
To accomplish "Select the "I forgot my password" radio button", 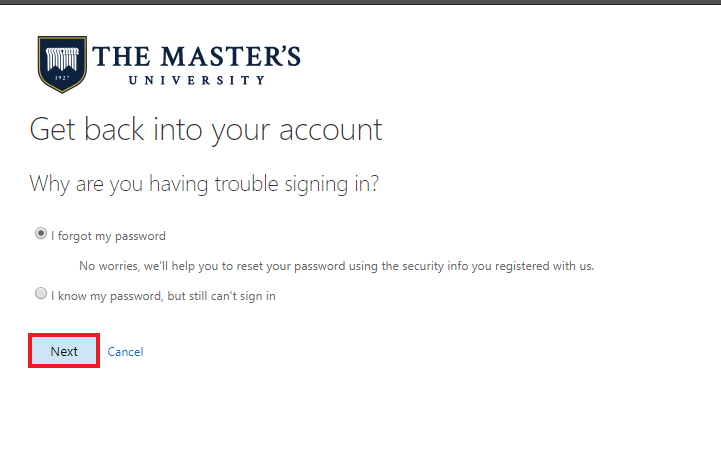I will pyautogui.click(x=41, y=234).
